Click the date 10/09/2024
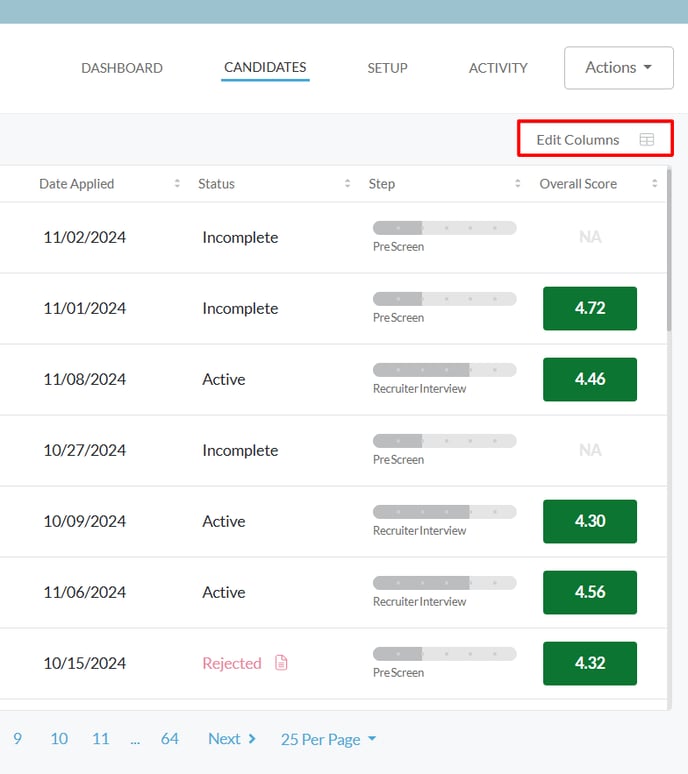The width and height of the screenshot is (688, 774). pos(84,521)
